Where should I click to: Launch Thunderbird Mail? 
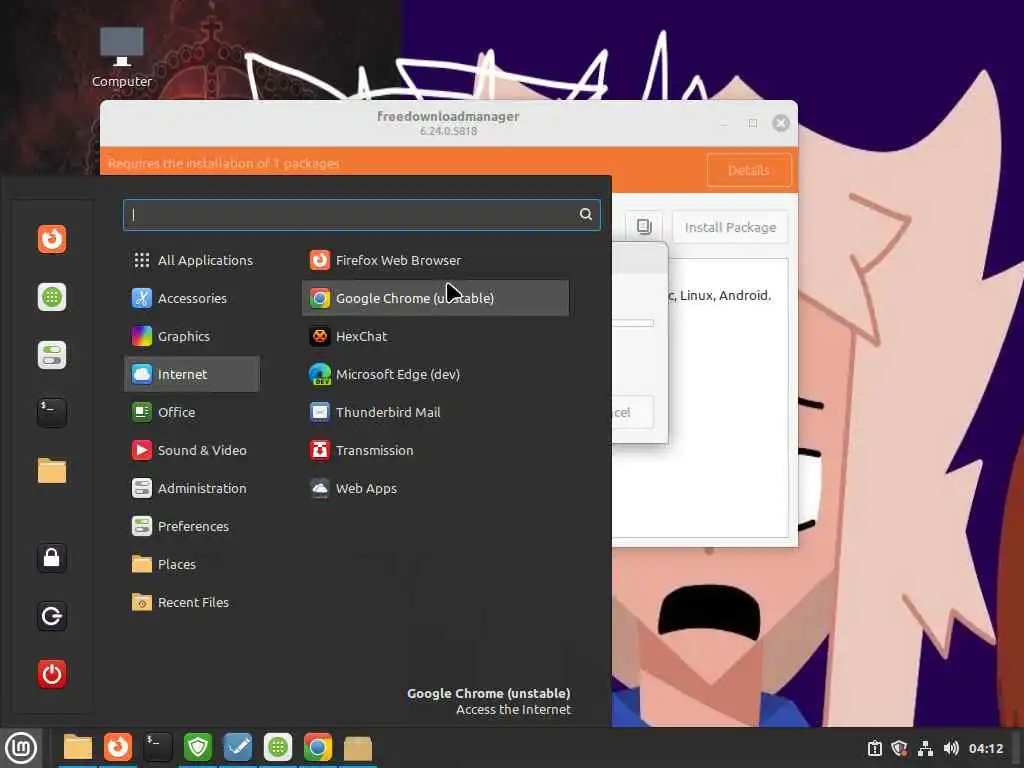pos(435,412)
